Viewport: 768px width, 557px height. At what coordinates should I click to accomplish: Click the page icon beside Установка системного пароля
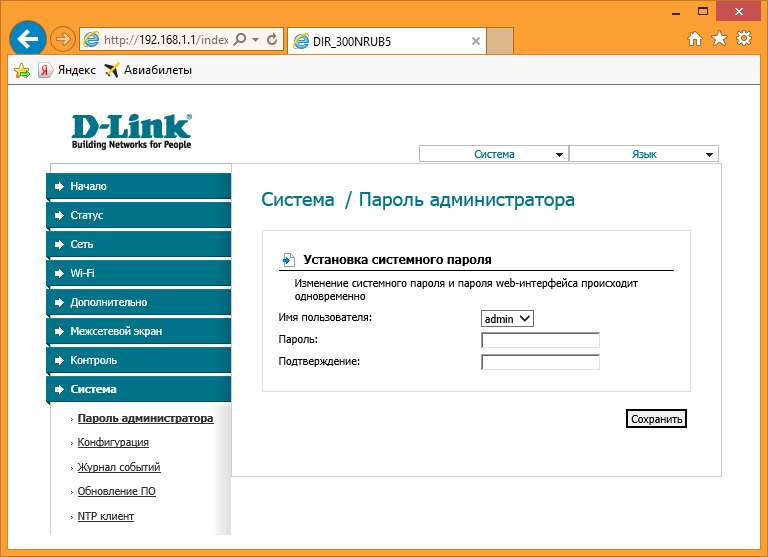tap(288, 260)
